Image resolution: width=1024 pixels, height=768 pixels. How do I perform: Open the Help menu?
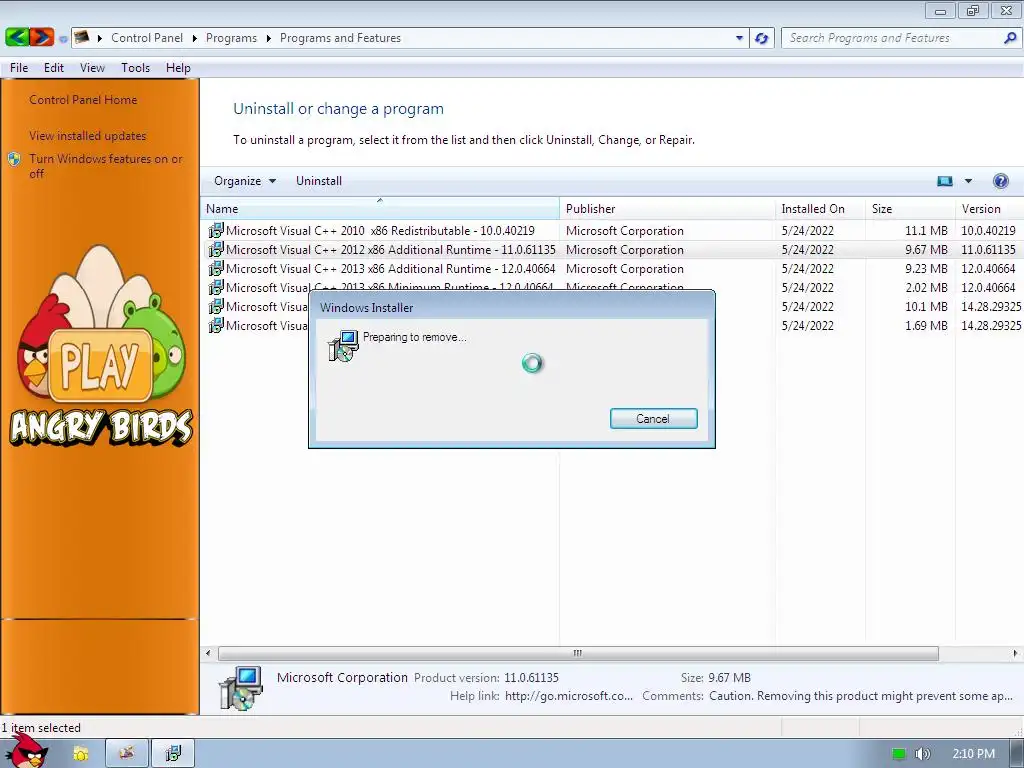178,68
